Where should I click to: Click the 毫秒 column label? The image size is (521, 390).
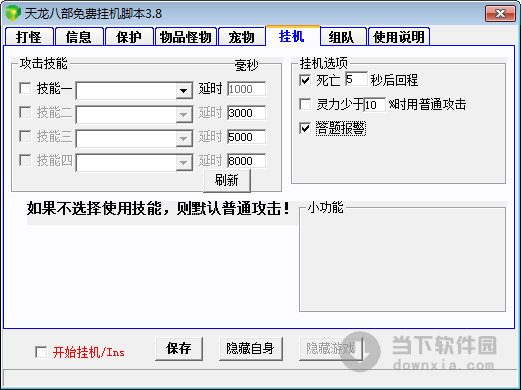click(x=246, y=65)
